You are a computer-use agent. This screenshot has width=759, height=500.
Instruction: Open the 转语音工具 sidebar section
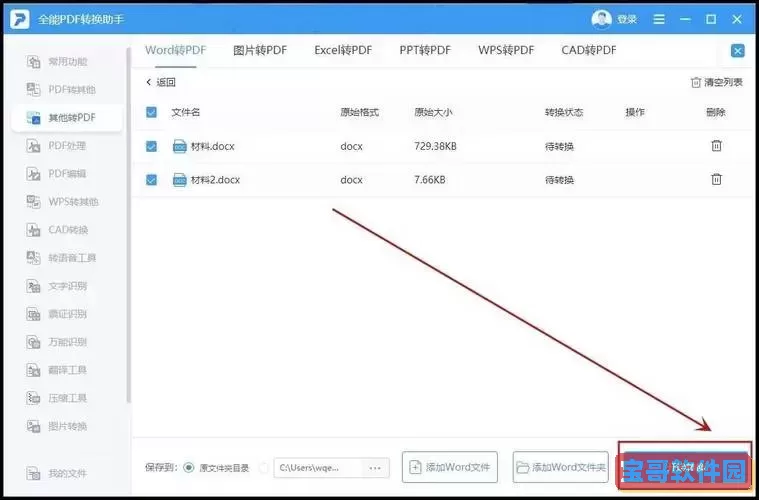point(61,258)
